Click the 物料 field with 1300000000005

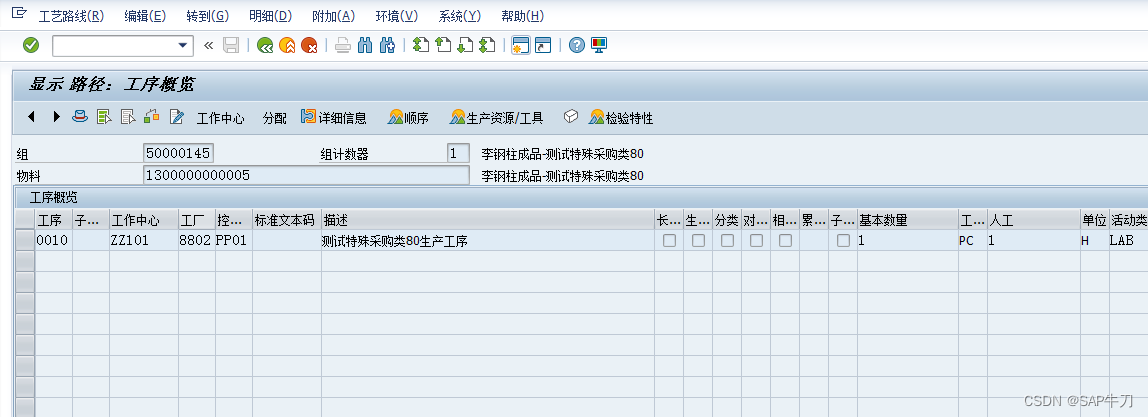(306, 176)
